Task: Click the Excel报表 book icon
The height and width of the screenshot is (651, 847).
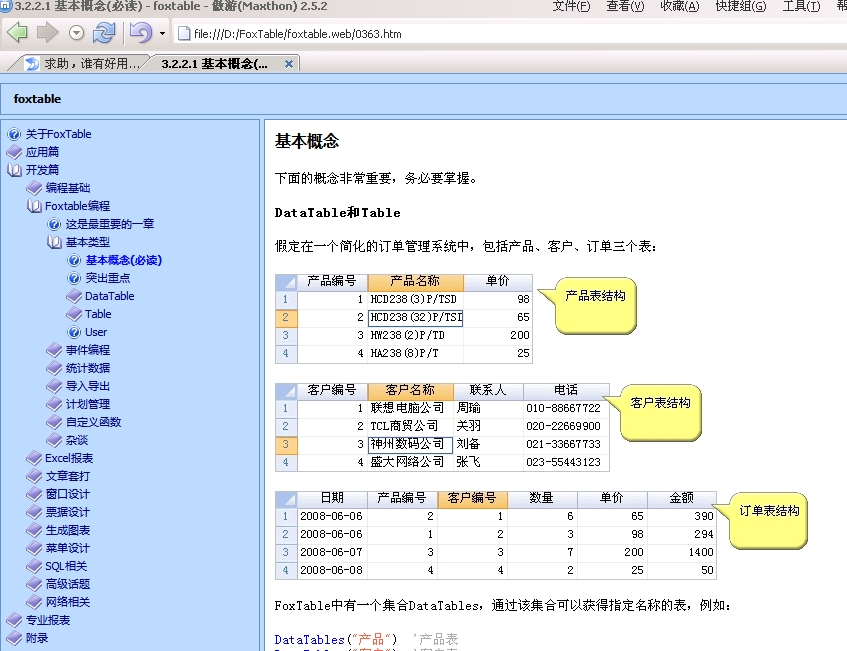Action: click(35, 458)
